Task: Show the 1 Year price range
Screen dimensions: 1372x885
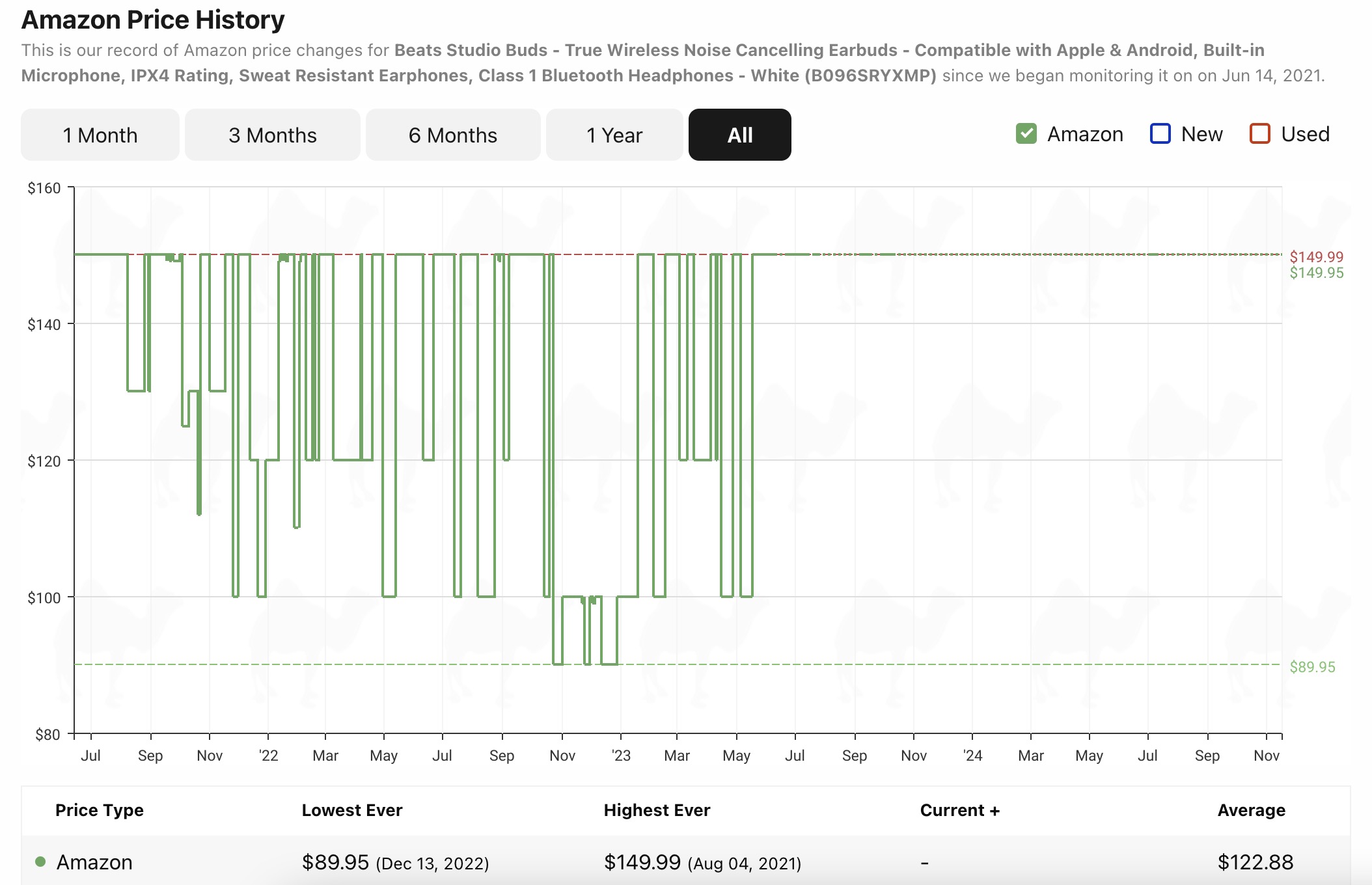Action: tap(614, 135)
